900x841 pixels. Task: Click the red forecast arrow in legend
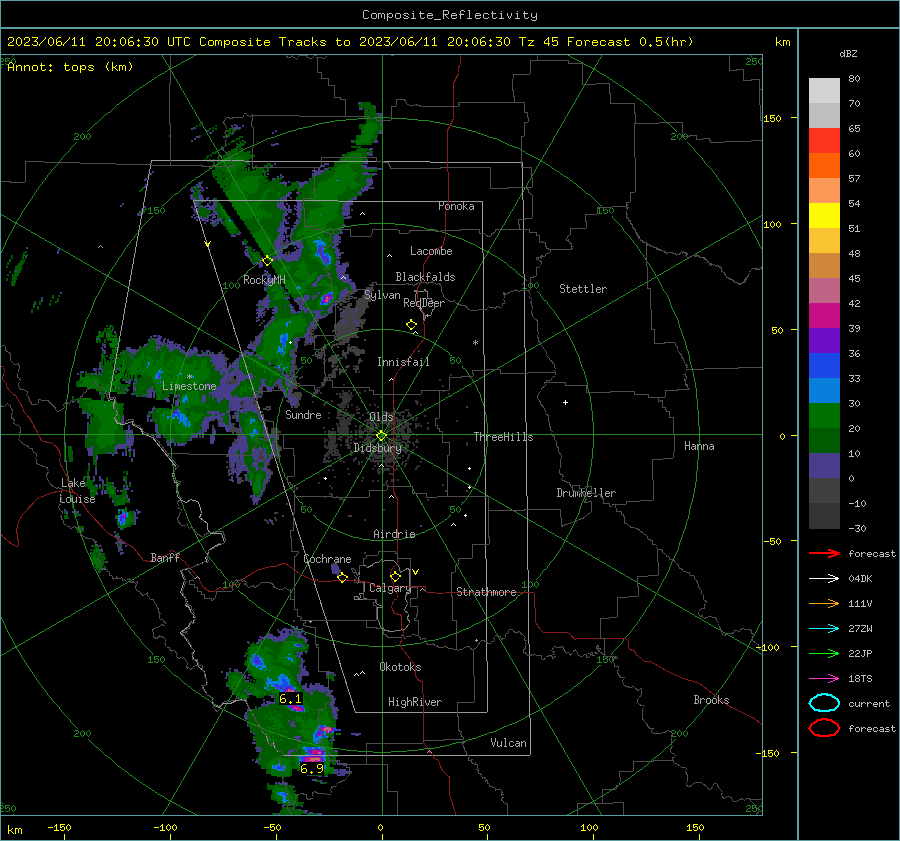coord(824,553)
